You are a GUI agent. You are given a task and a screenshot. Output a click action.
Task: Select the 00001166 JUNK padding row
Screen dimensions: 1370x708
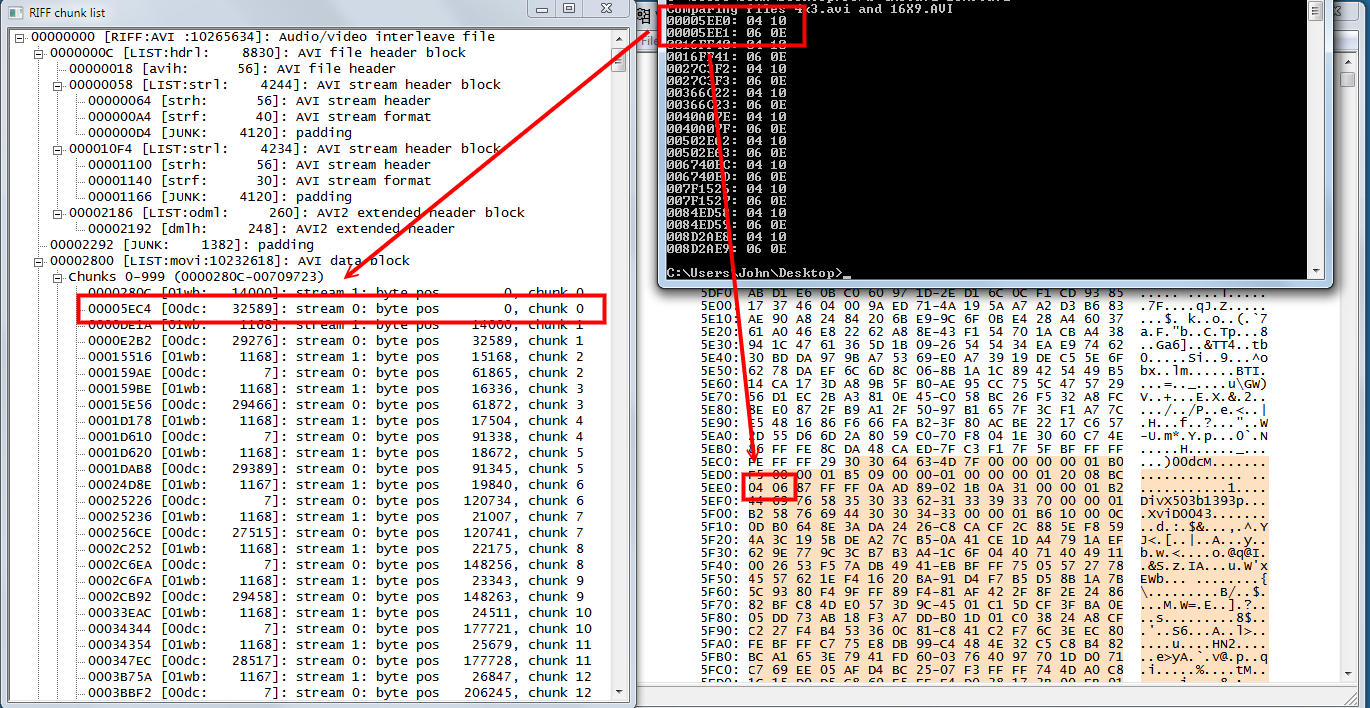coord(220,197)
